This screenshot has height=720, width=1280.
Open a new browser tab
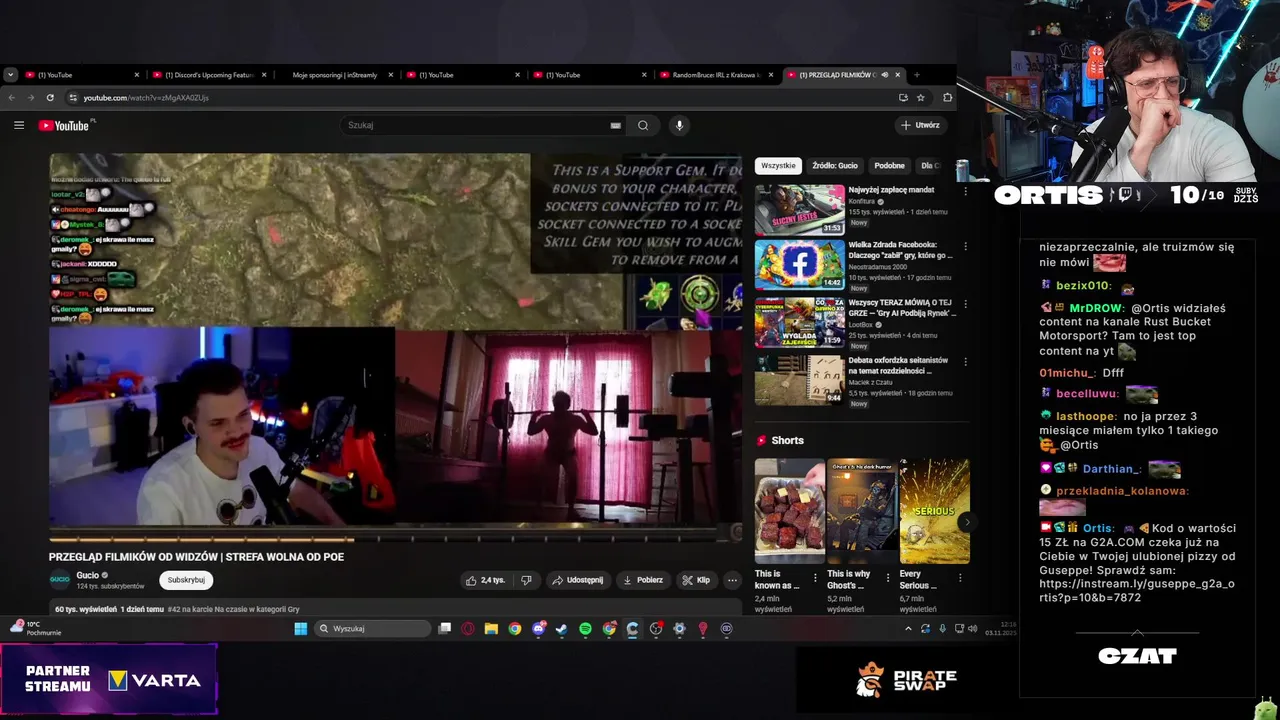pos(916,74)
